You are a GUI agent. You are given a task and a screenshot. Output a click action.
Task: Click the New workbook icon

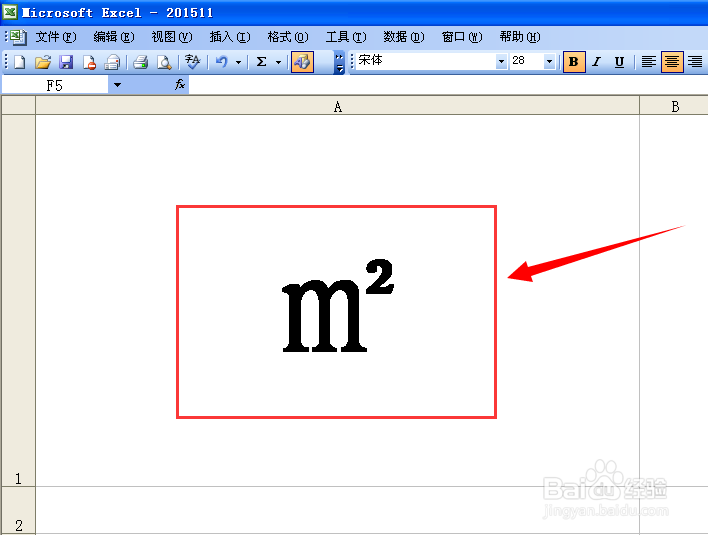click(19, 62)
